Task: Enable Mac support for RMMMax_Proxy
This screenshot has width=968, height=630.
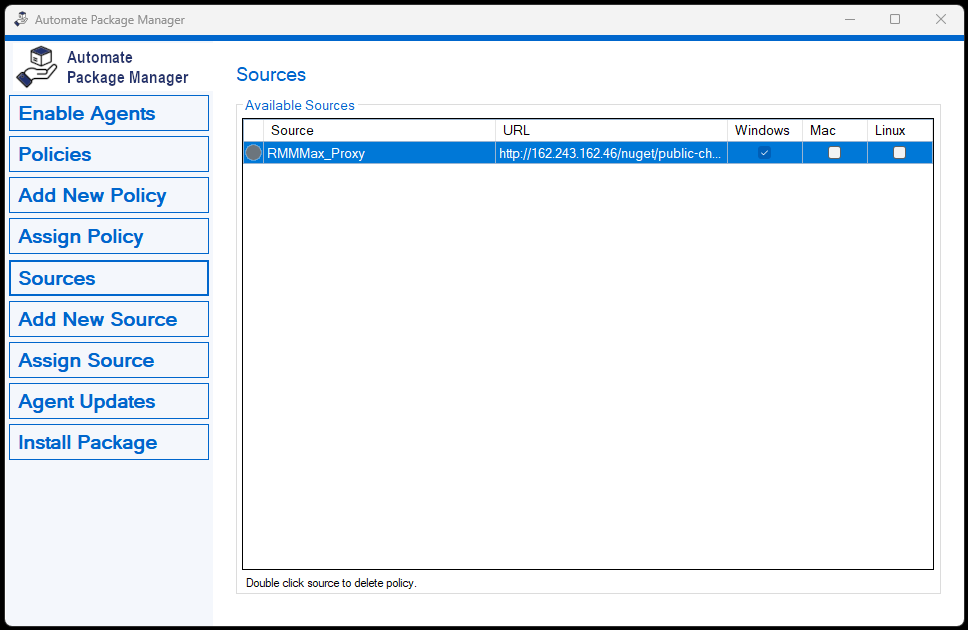Action: (834, 152)
